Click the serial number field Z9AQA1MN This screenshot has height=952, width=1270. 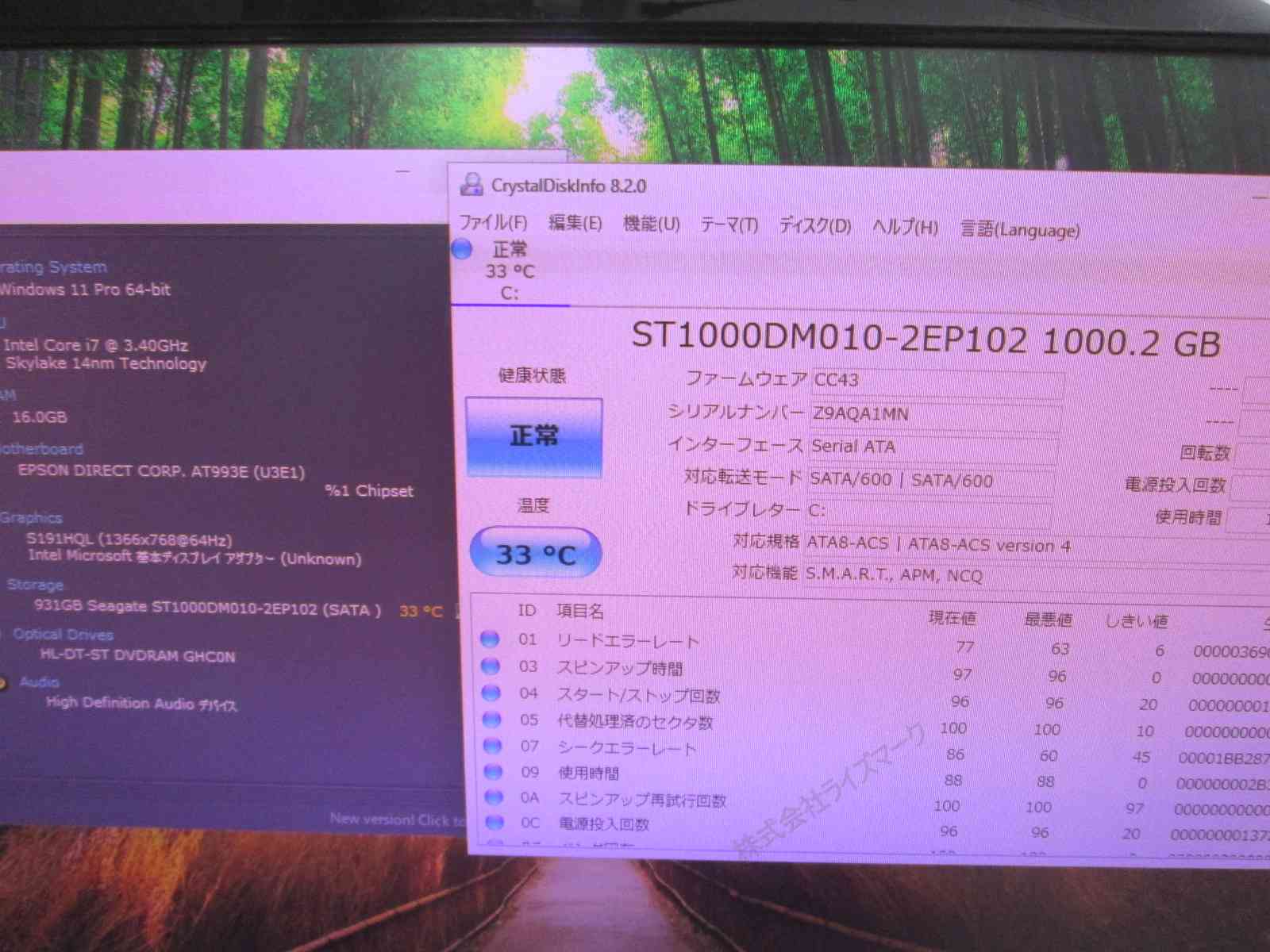pos(935,414)
